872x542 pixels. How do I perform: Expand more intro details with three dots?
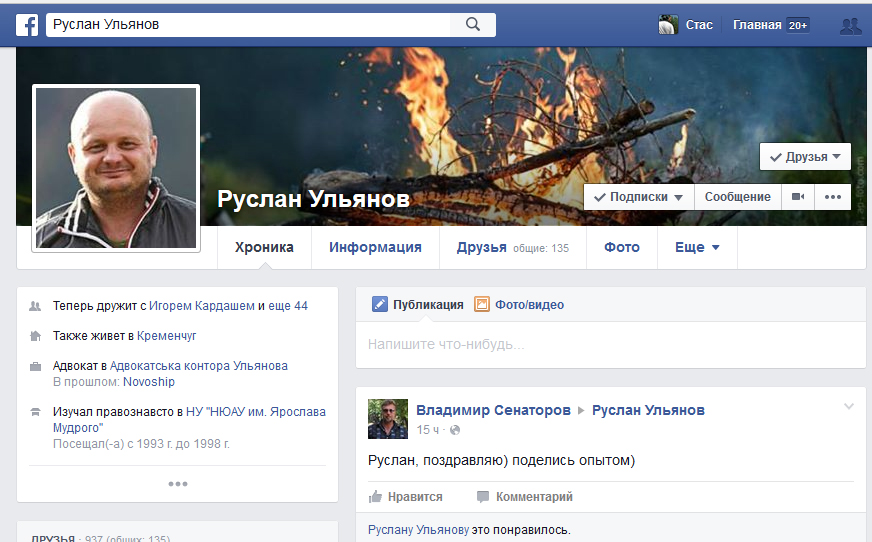[x=178, y=484]
